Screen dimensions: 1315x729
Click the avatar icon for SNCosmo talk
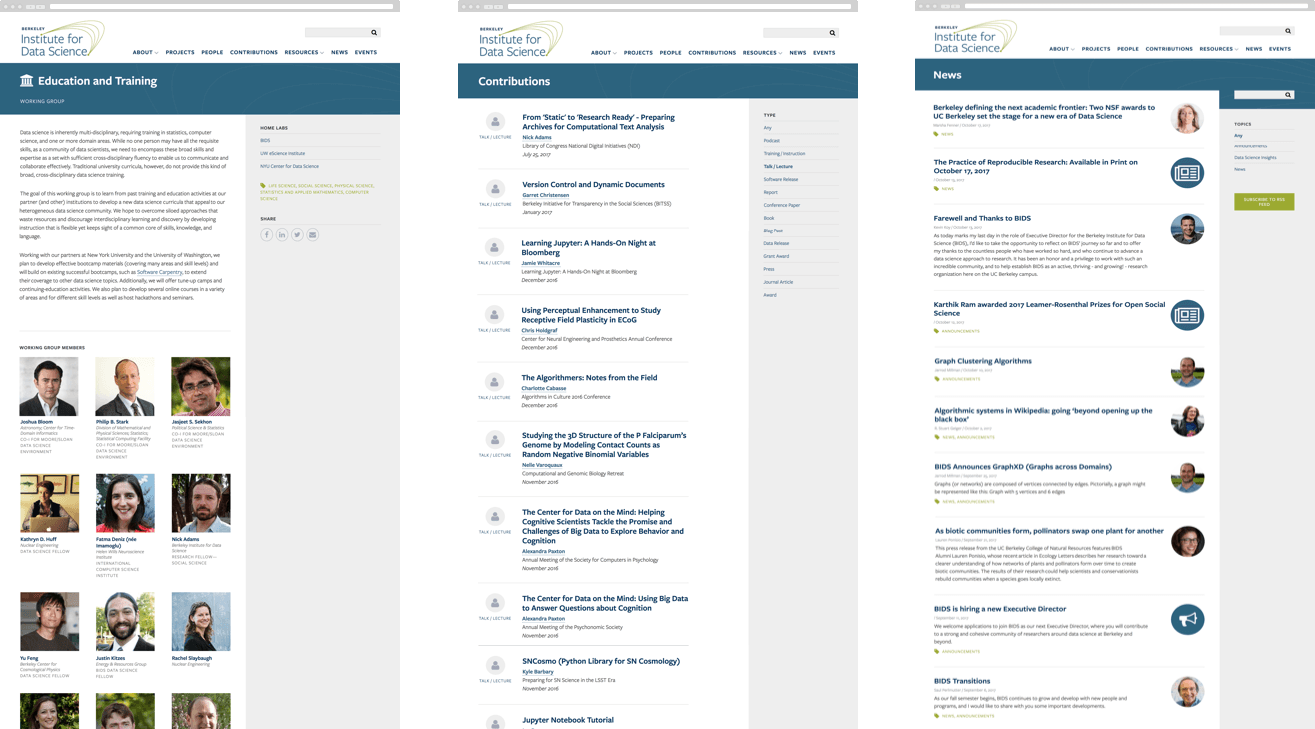(x=494, y=665)
